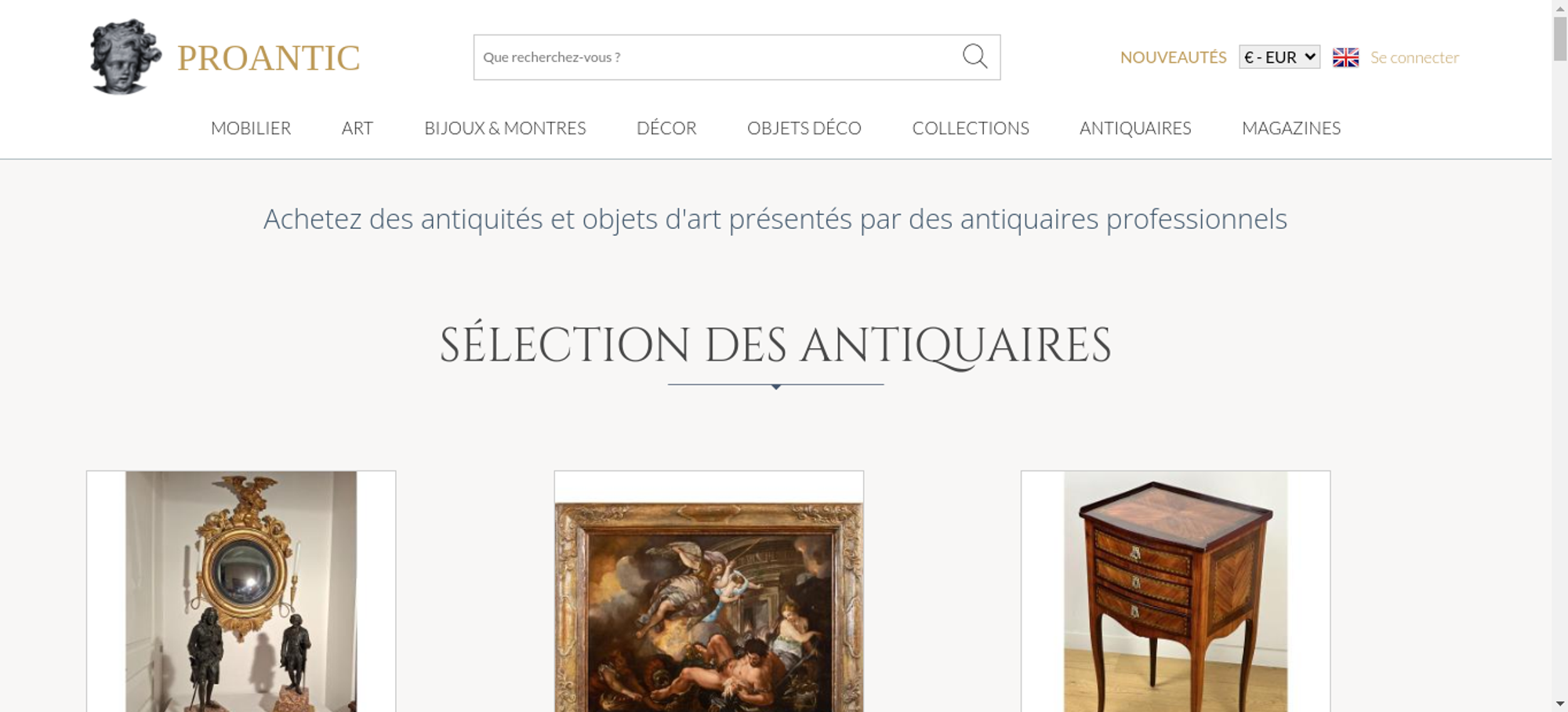Image resolution: width=1568 pixels, height=712 pixels.
Task: Click the PROANTIC logo text
Action: tap(269, 58)
